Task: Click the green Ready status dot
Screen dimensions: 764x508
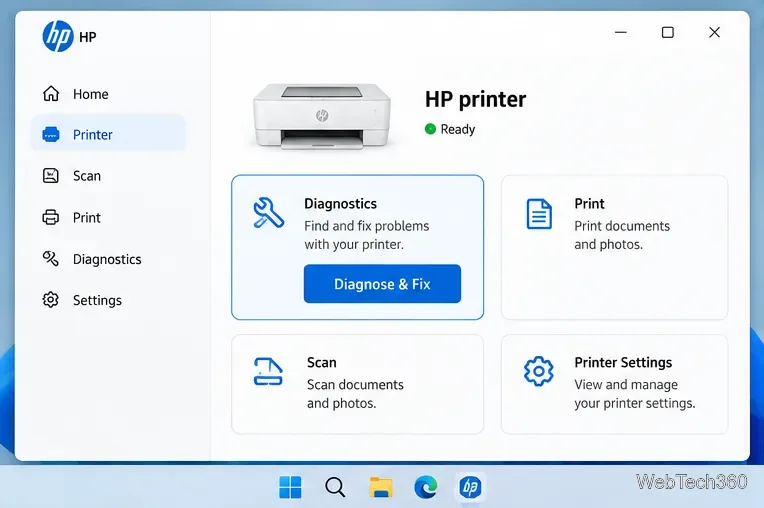Action: tap(430, 129)
